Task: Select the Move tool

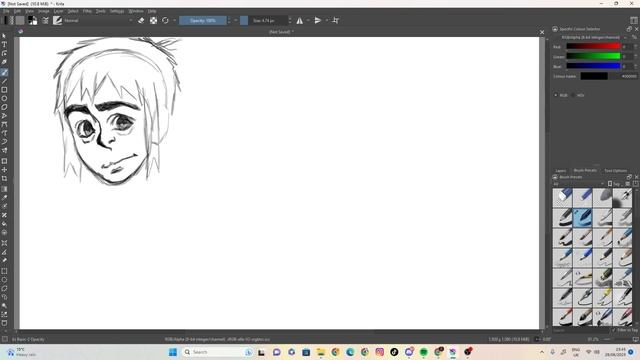Action: (4, 170)
